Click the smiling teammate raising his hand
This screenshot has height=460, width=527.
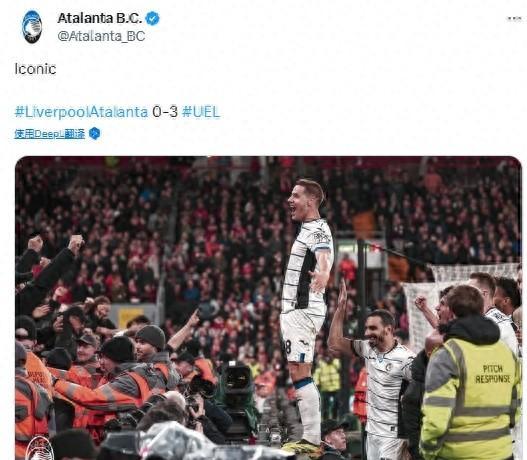coord(376,370)
